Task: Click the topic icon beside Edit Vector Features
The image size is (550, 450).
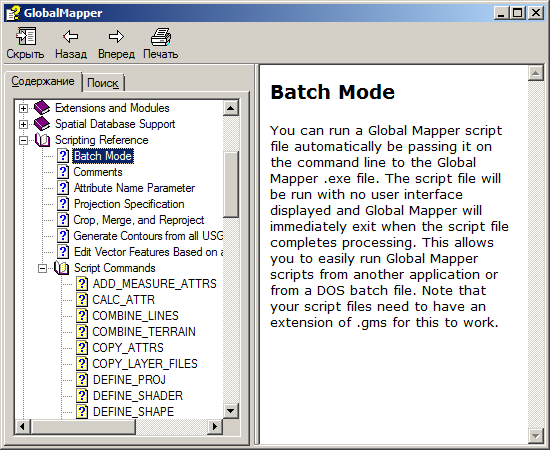Action: [x=63, y=252]
